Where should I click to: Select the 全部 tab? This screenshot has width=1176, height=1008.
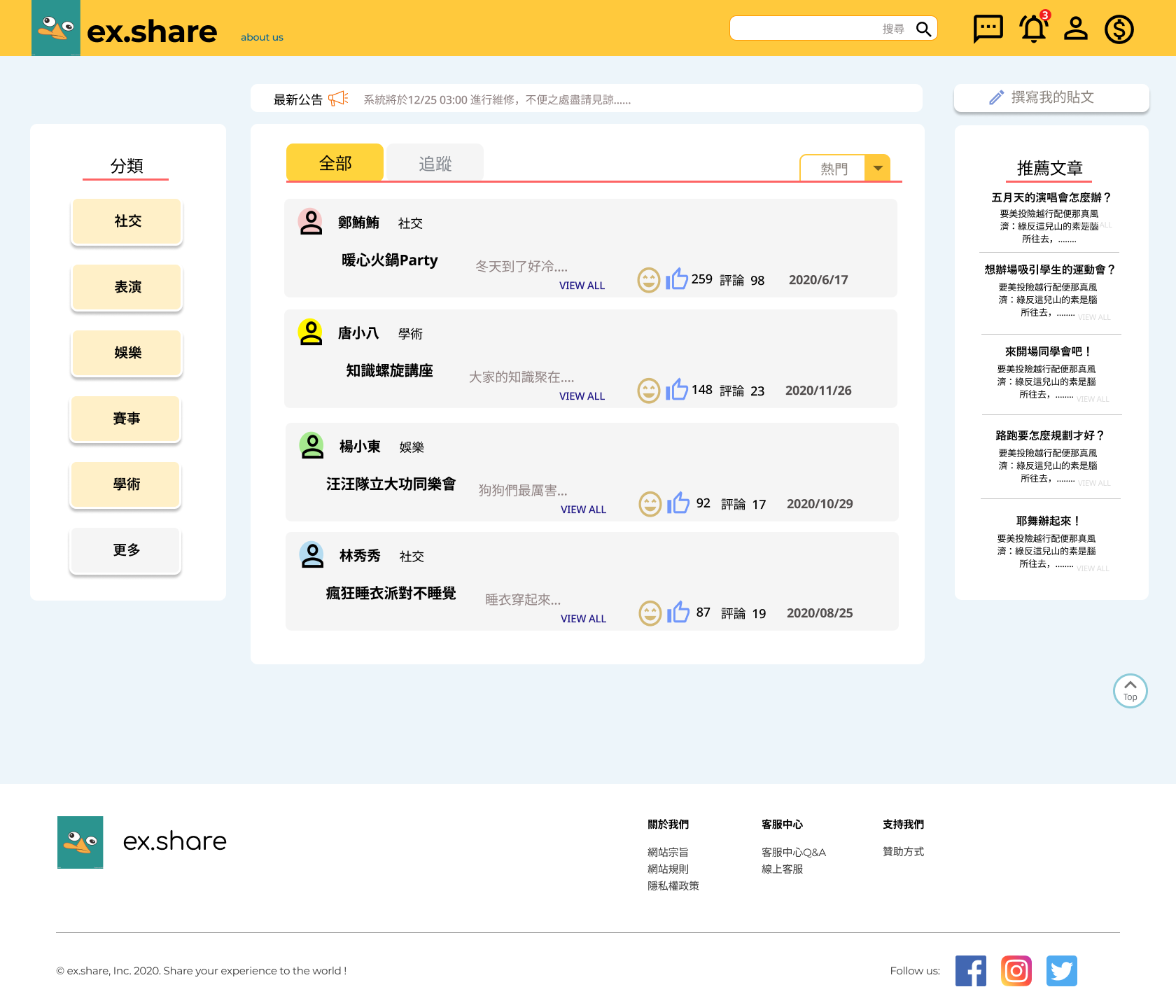335,163
